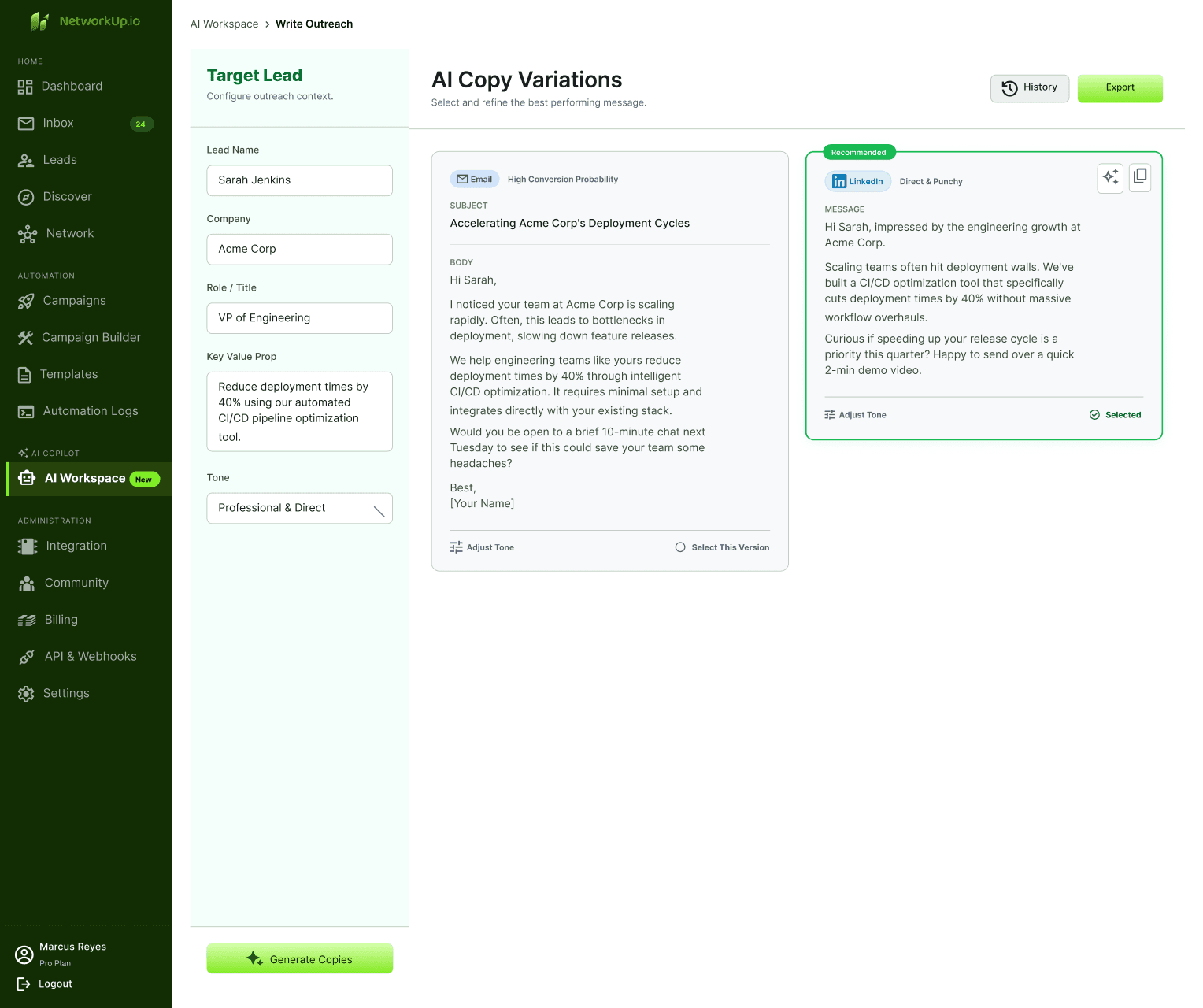Click the Email envelope badge
The width and height of the screenshot is (1203, 1008).
(x=475, y=180)
